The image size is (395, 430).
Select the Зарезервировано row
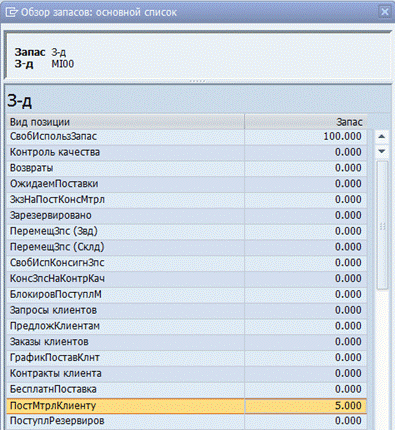(x=187, y=215)
